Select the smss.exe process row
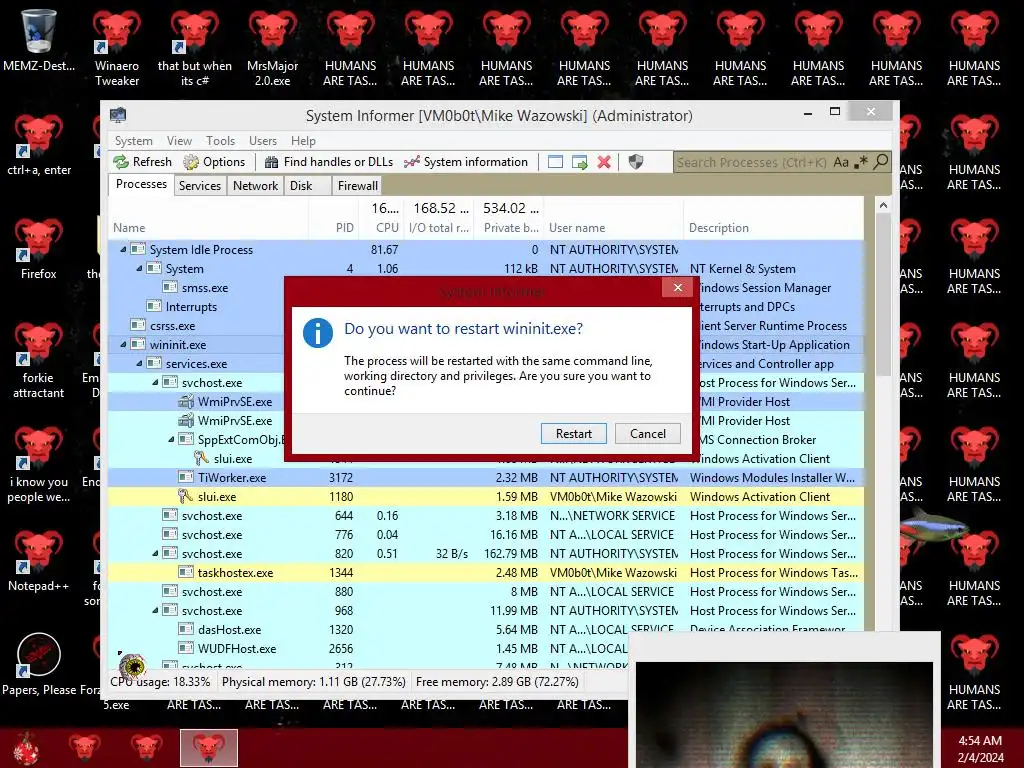 196,287
